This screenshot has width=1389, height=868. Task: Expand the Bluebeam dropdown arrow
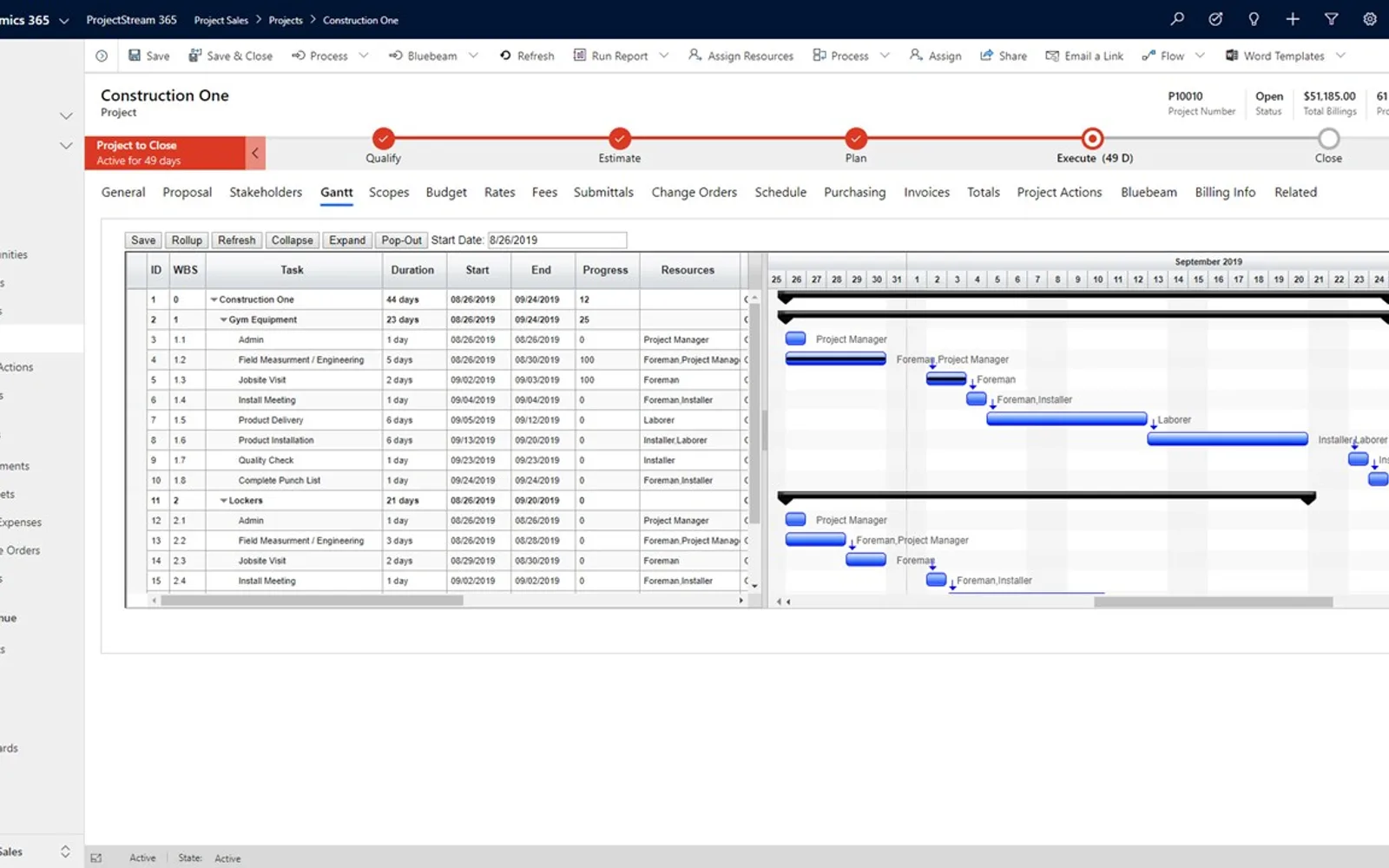click(473, 56)
